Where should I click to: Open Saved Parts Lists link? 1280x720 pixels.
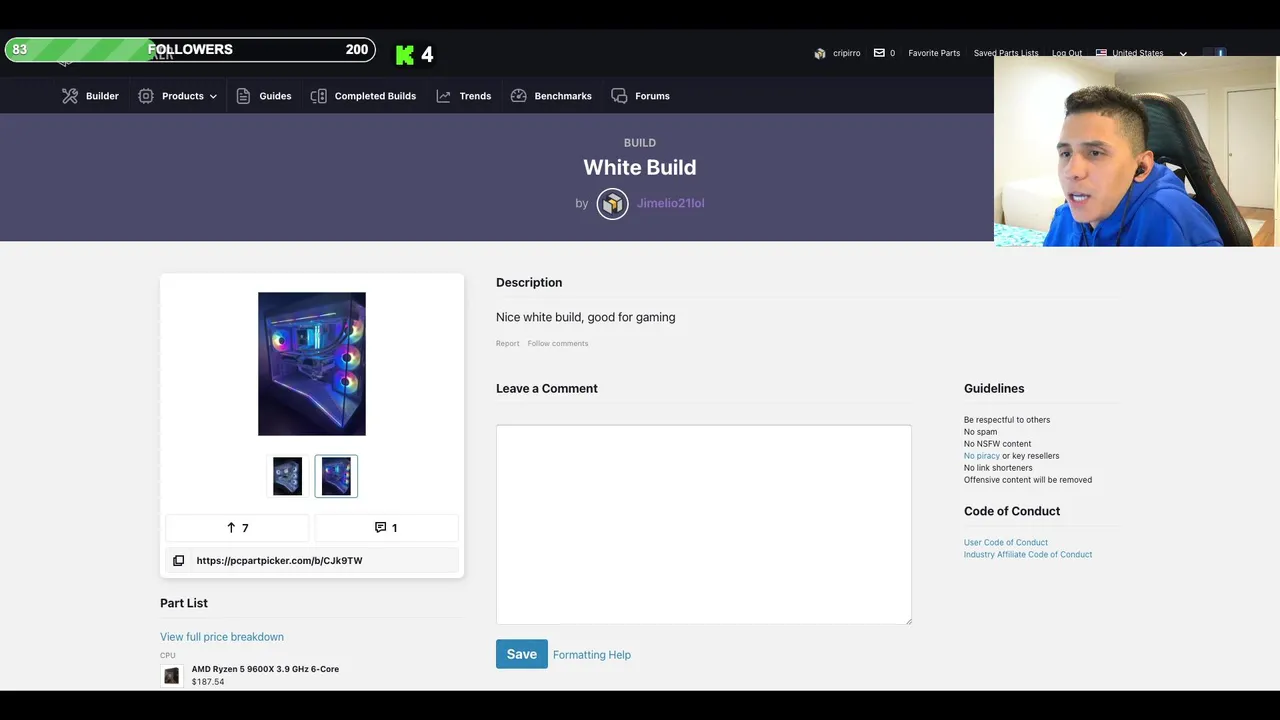(1006, 53)
